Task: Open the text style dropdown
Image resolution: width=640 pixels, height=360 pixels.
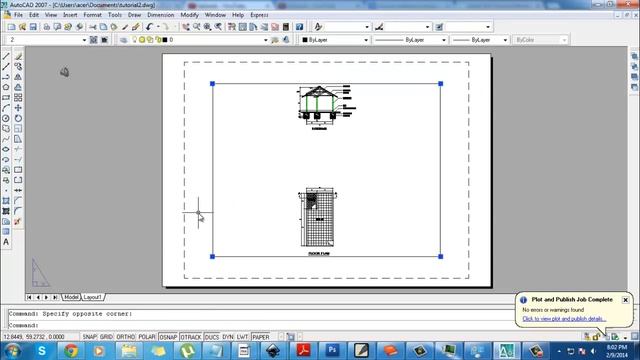Action: (x=347, y=27)
